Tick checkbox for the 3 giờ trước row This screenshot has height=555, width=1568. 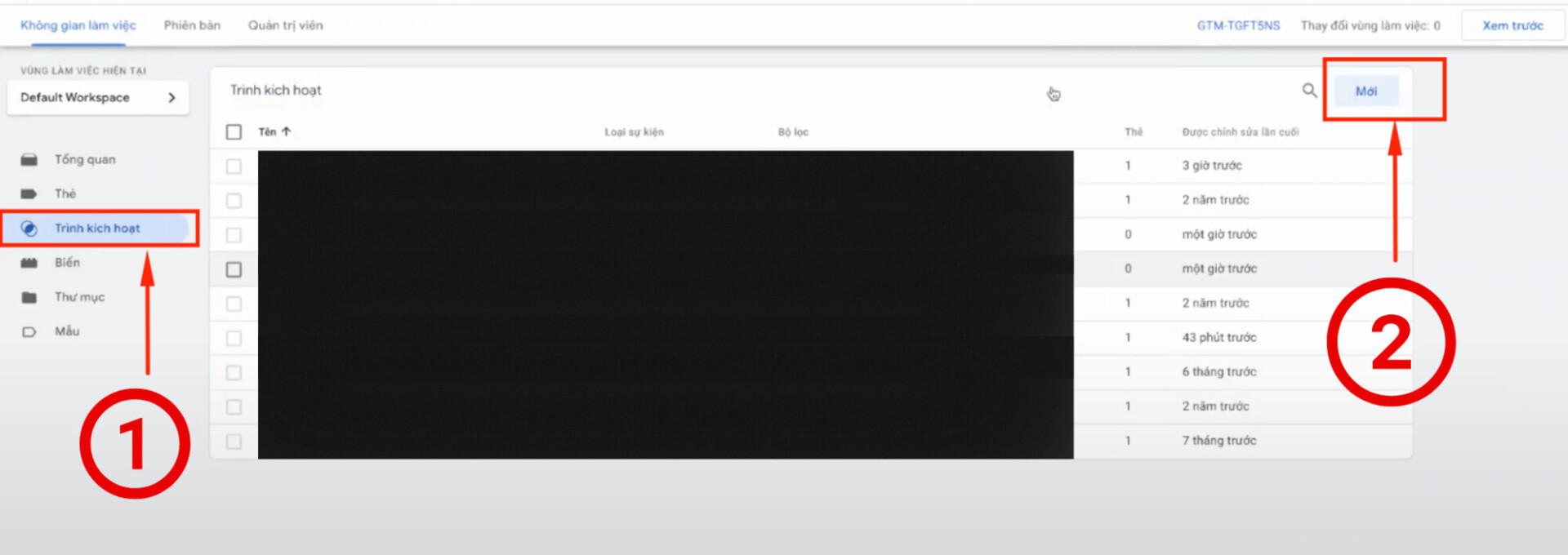click(x=234, y=166)
